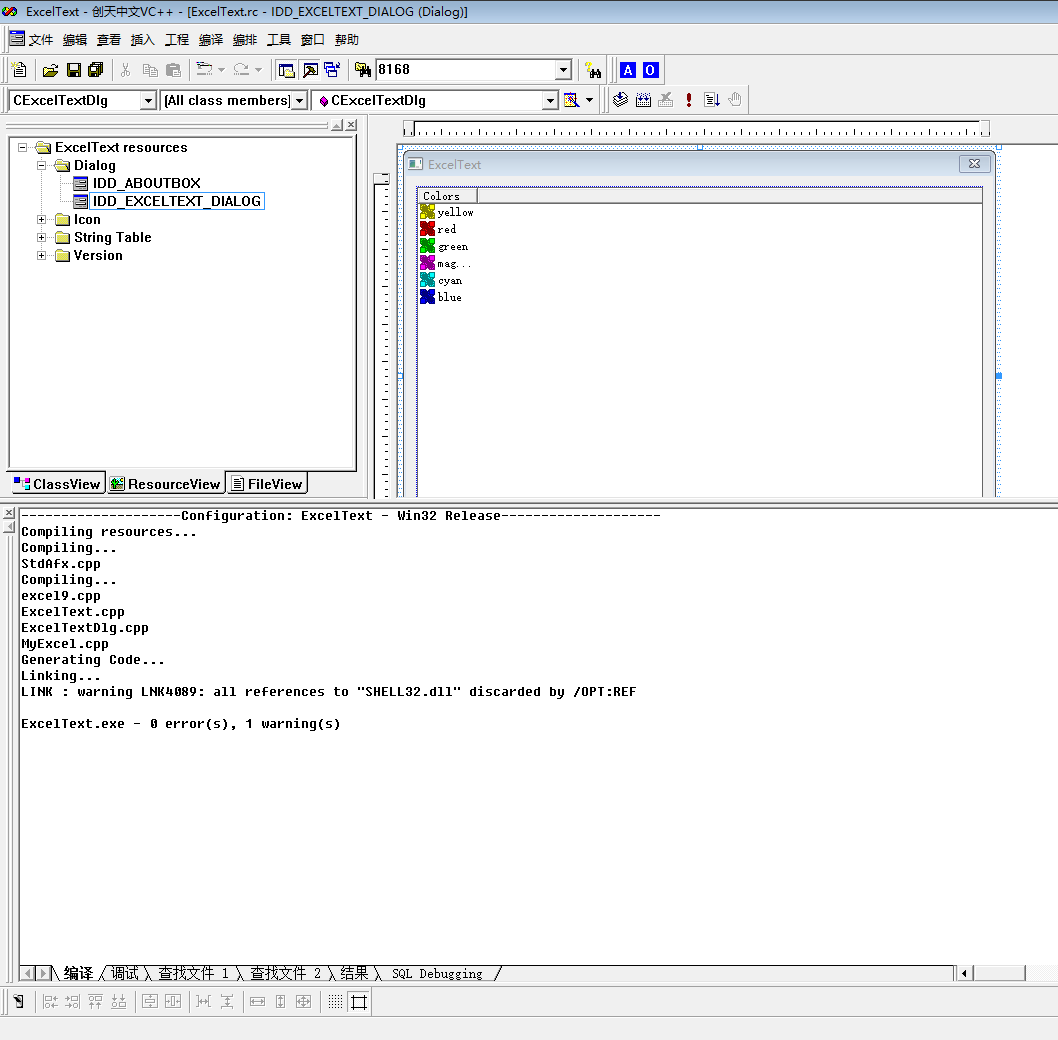Image resolution: width=1058 pixels, height=1040 pixels.
Task: Open the 查看 menu
Action: click(109, 40)
